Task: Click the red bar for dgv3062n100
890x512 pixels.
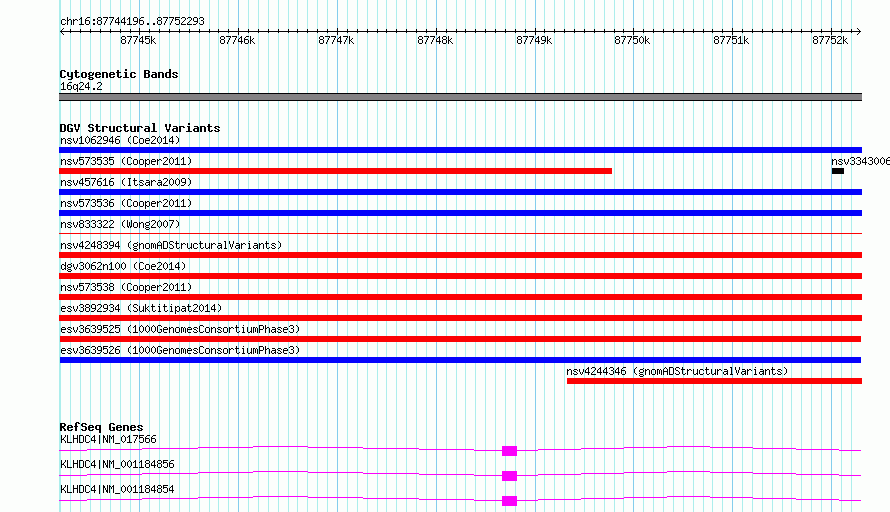Action: point(460,276)
